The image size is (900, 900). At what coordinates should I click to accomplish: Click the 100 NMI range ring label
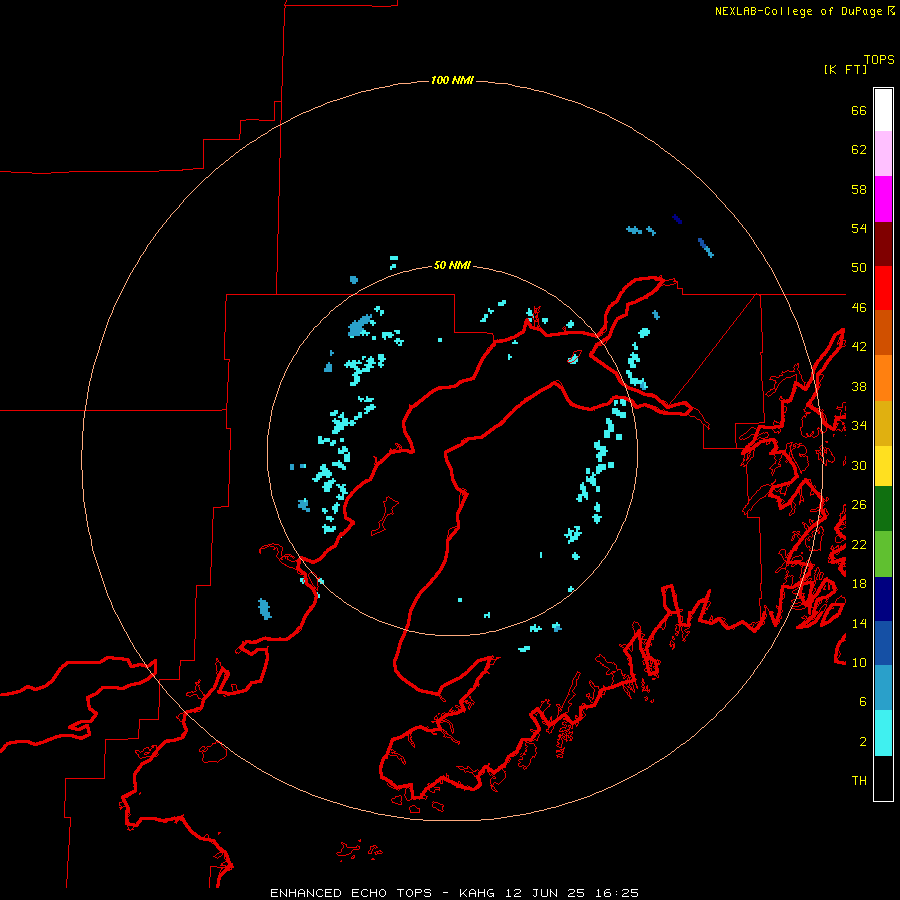452,80
